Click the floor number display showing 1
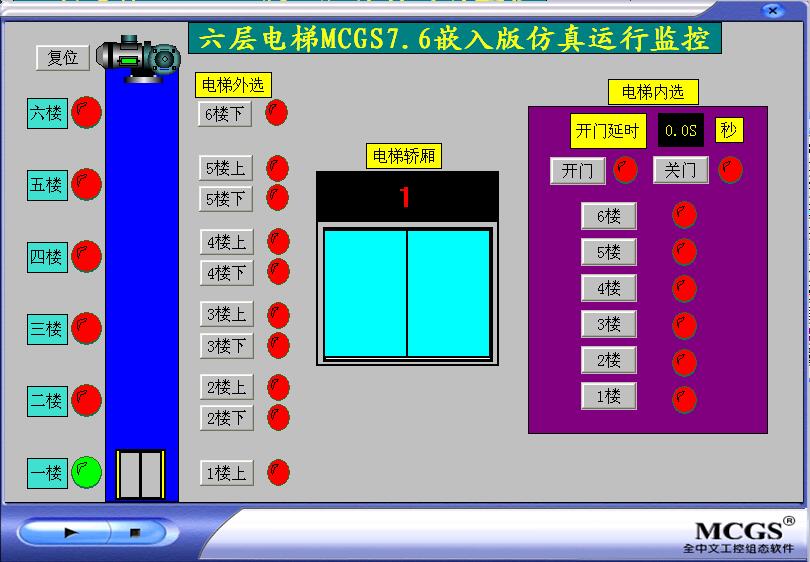The width and height of the screenshot is (810, 562). [x=407, y=197]
